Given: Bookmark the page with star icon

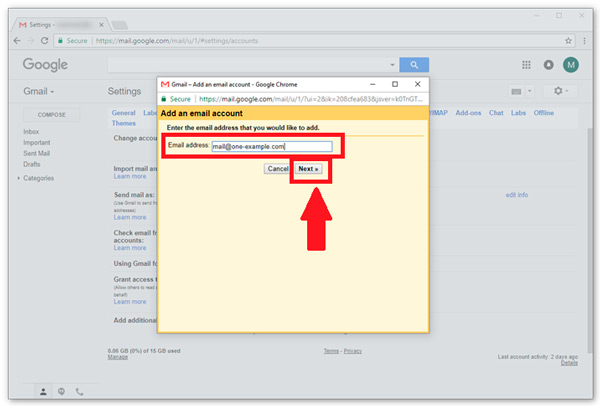Looking at the screenshot, I should point(568,41).
